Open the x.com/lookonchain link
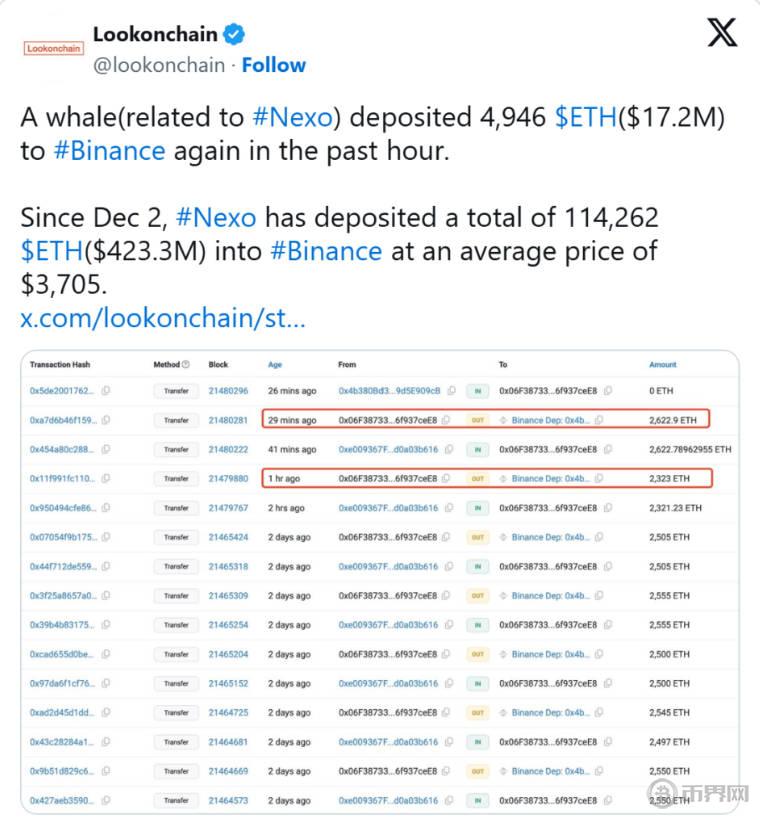 [163, 319]
